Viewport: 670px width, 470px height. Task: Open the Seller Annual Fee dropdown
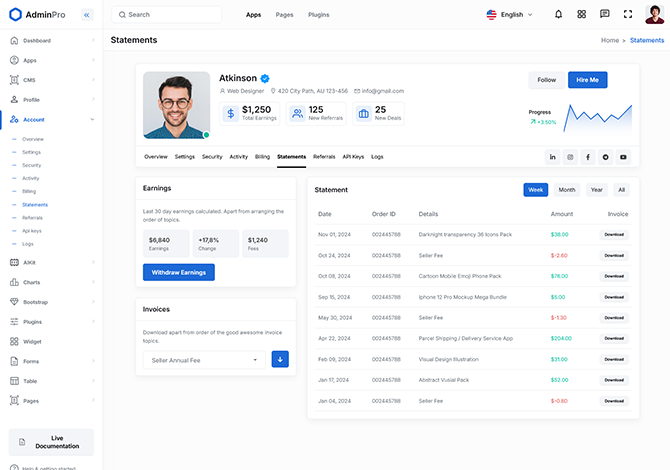point(204,360)
